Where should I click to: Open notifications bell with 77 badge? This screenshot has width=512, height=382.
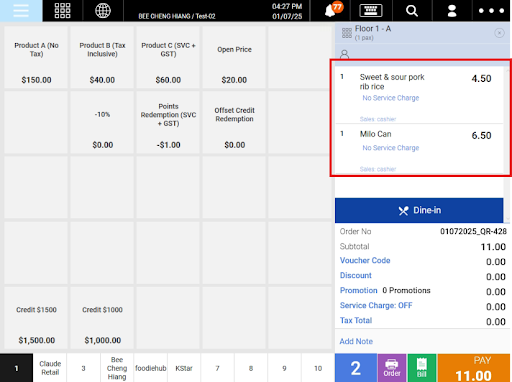tap(333, 10)
